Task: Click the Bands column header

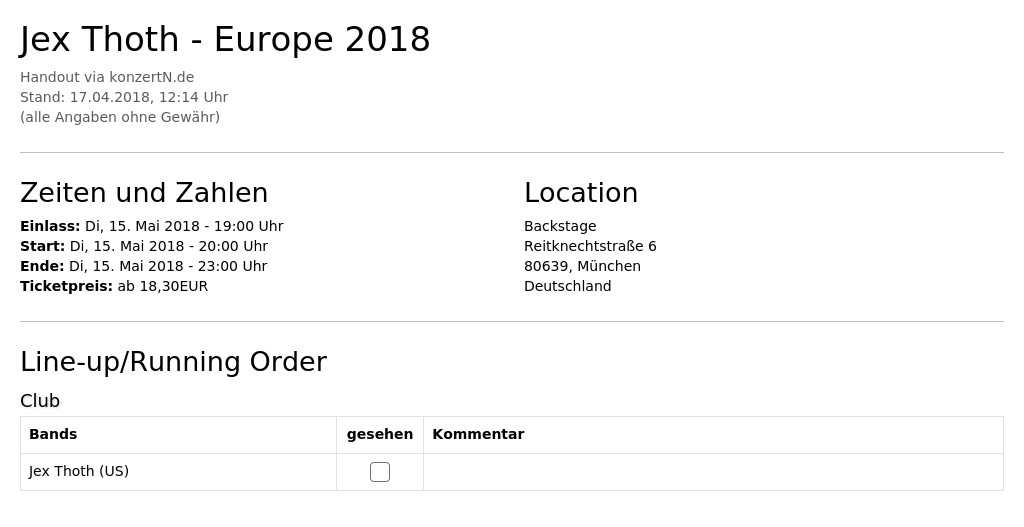Action: tap(53, 434)
